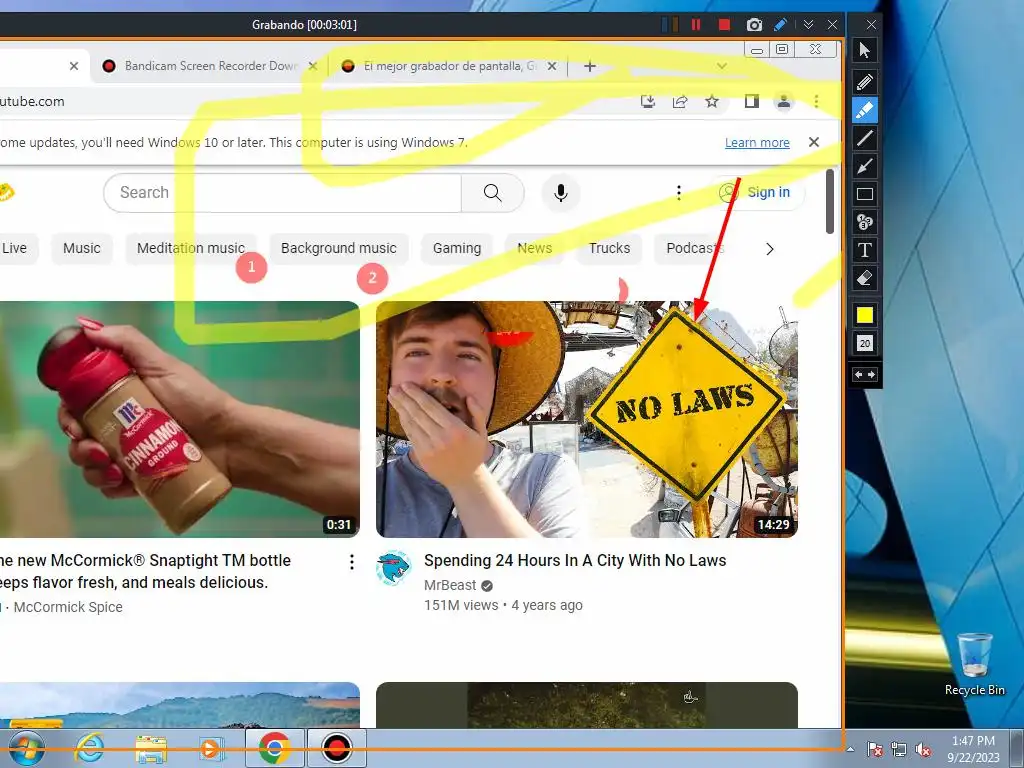
Task: Take a screenshot with camera icon
Action: click(x=754, y=25)
